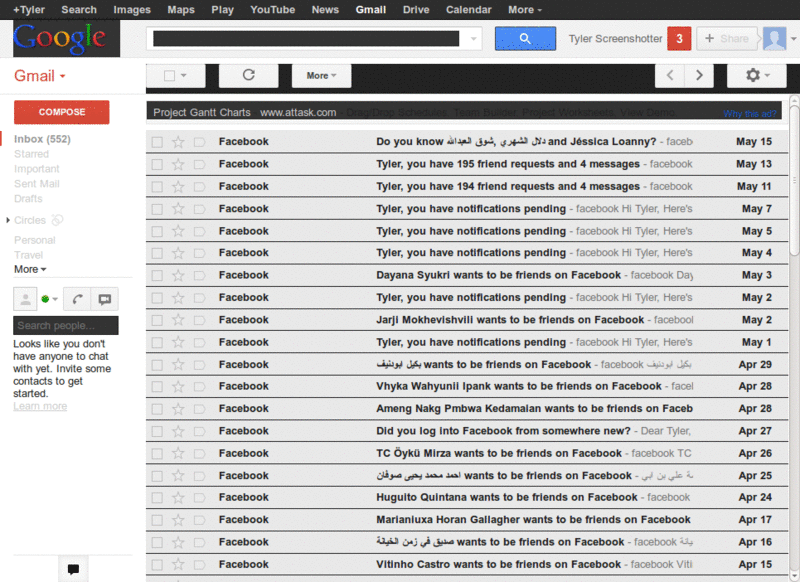Start a phone call from chat panel
800x582 pixels.
(77, 299)
